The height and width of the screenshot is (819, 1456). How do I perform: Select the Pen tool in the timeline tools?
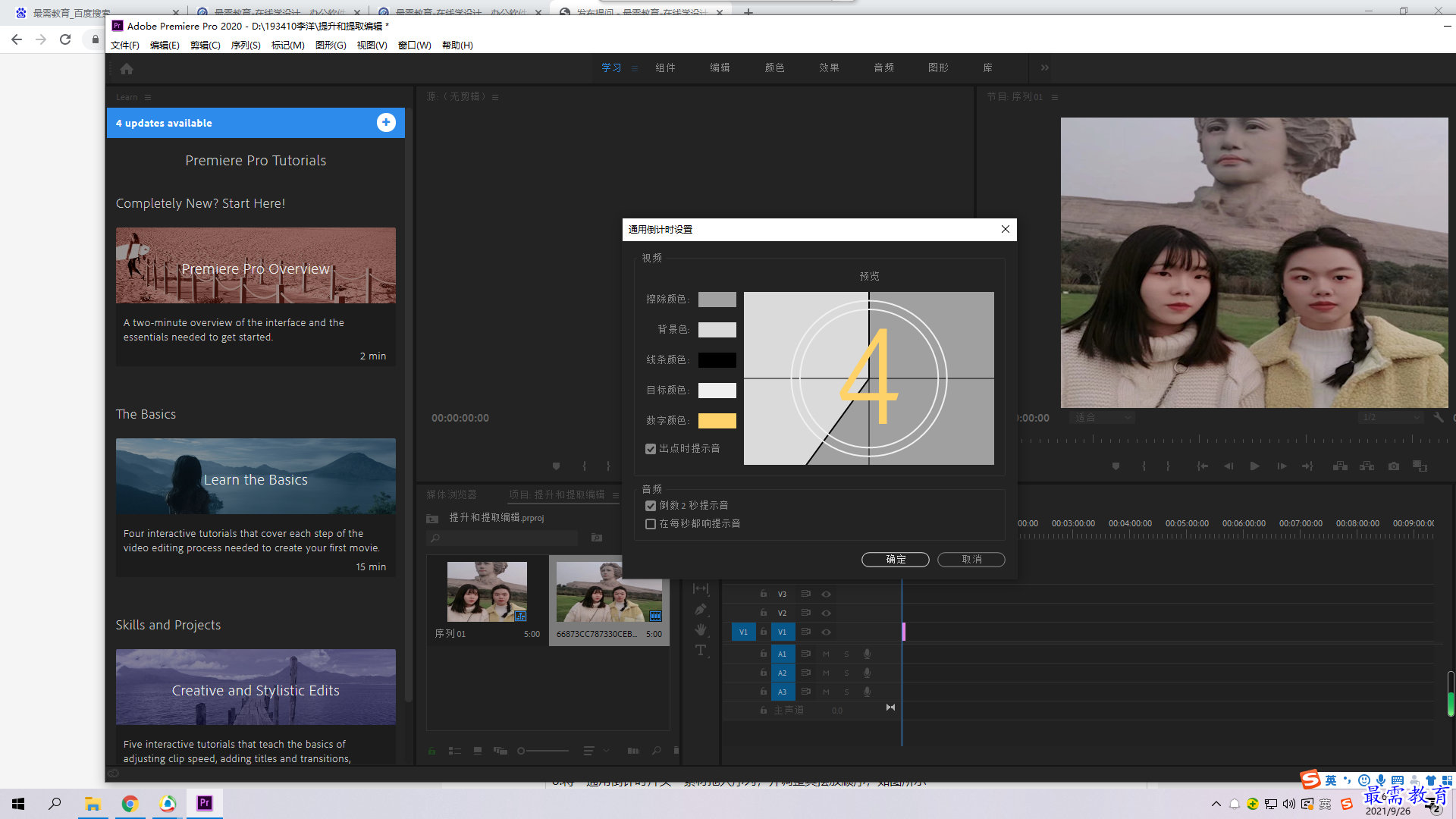click(x=701, y=610)
